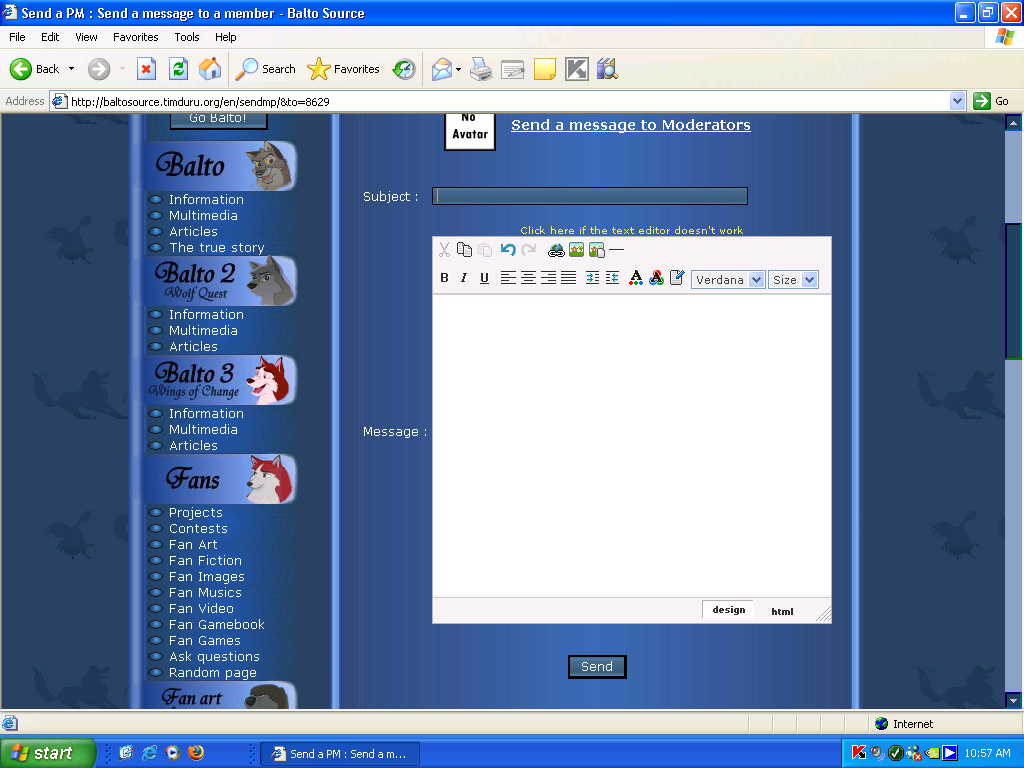Open the Size dropdown
This screenshot has width=1024, height=768.
[x=793, y=280]
